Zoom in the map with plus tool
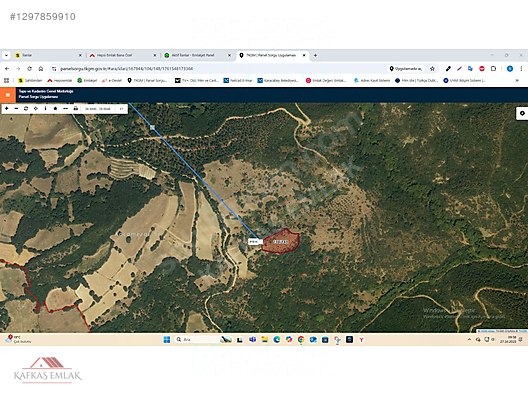 pyautogui.click(x=6, y=109)
